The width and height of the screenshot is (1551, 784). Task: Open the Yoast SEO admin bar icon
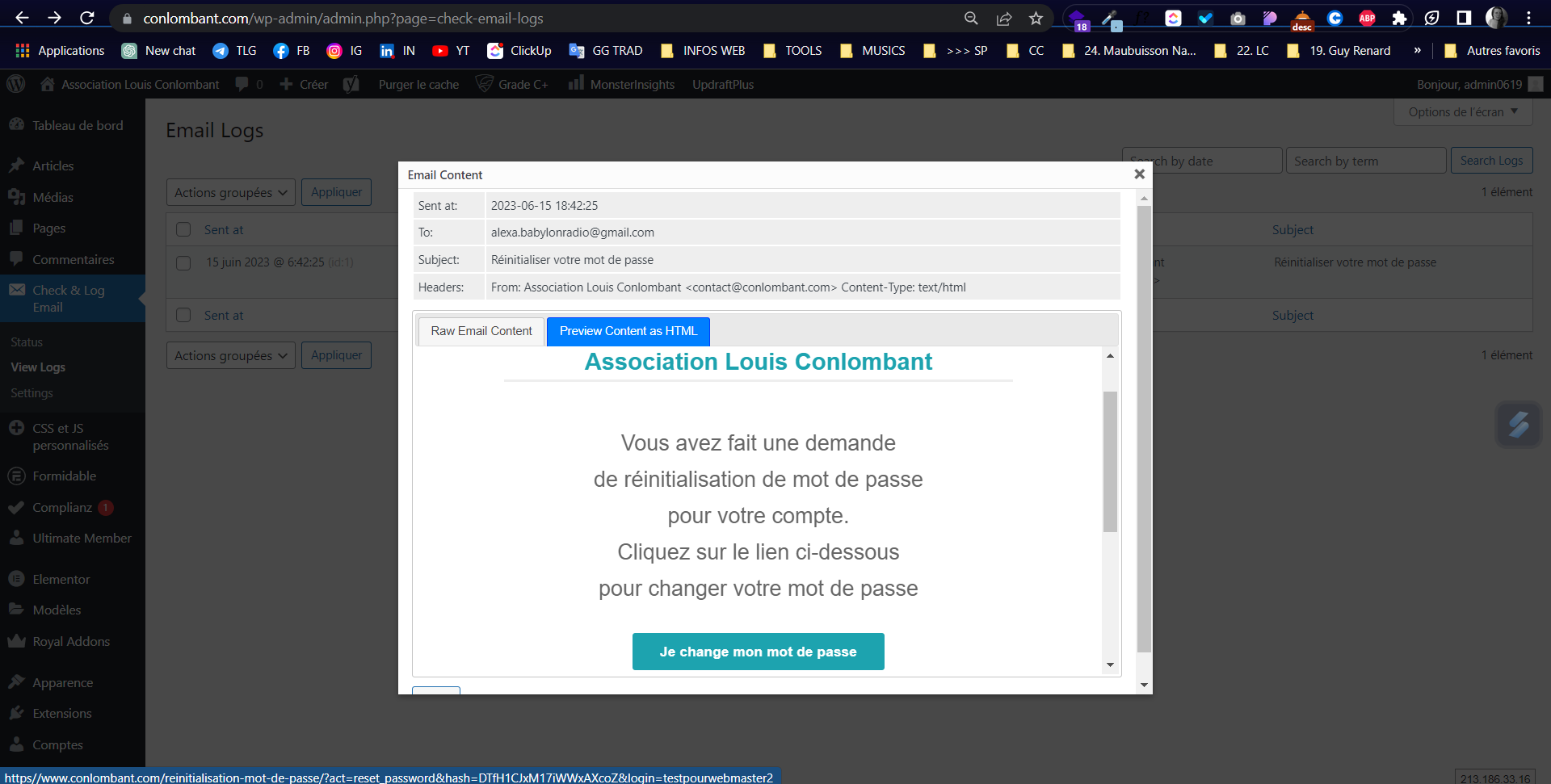tap(351, 84)
